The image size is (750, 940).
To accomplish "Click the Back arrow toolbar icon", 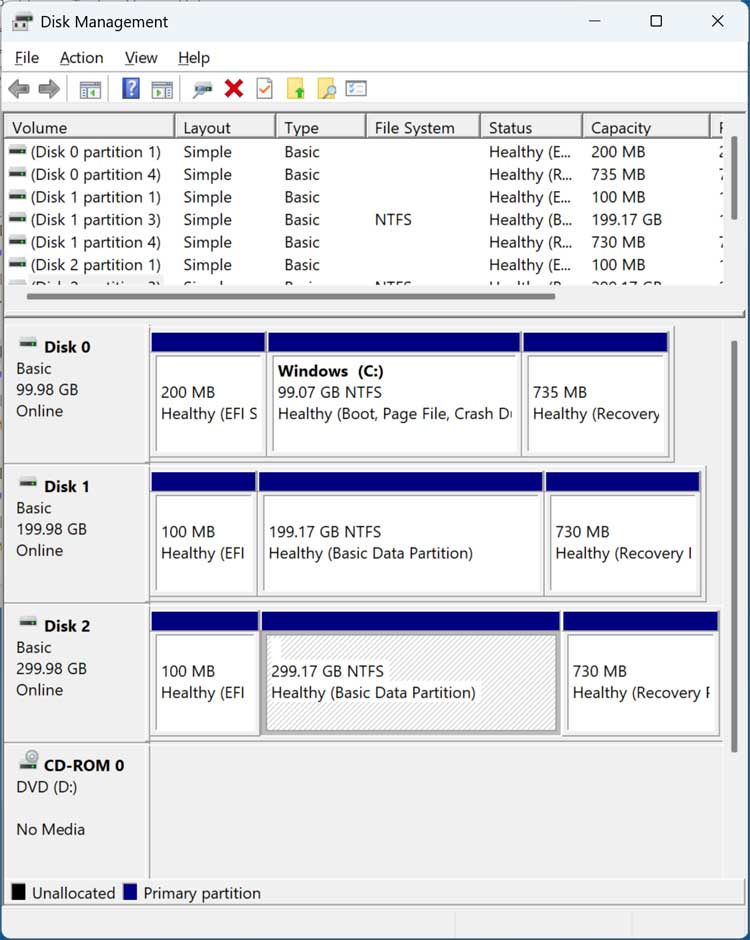I will 19,89.
